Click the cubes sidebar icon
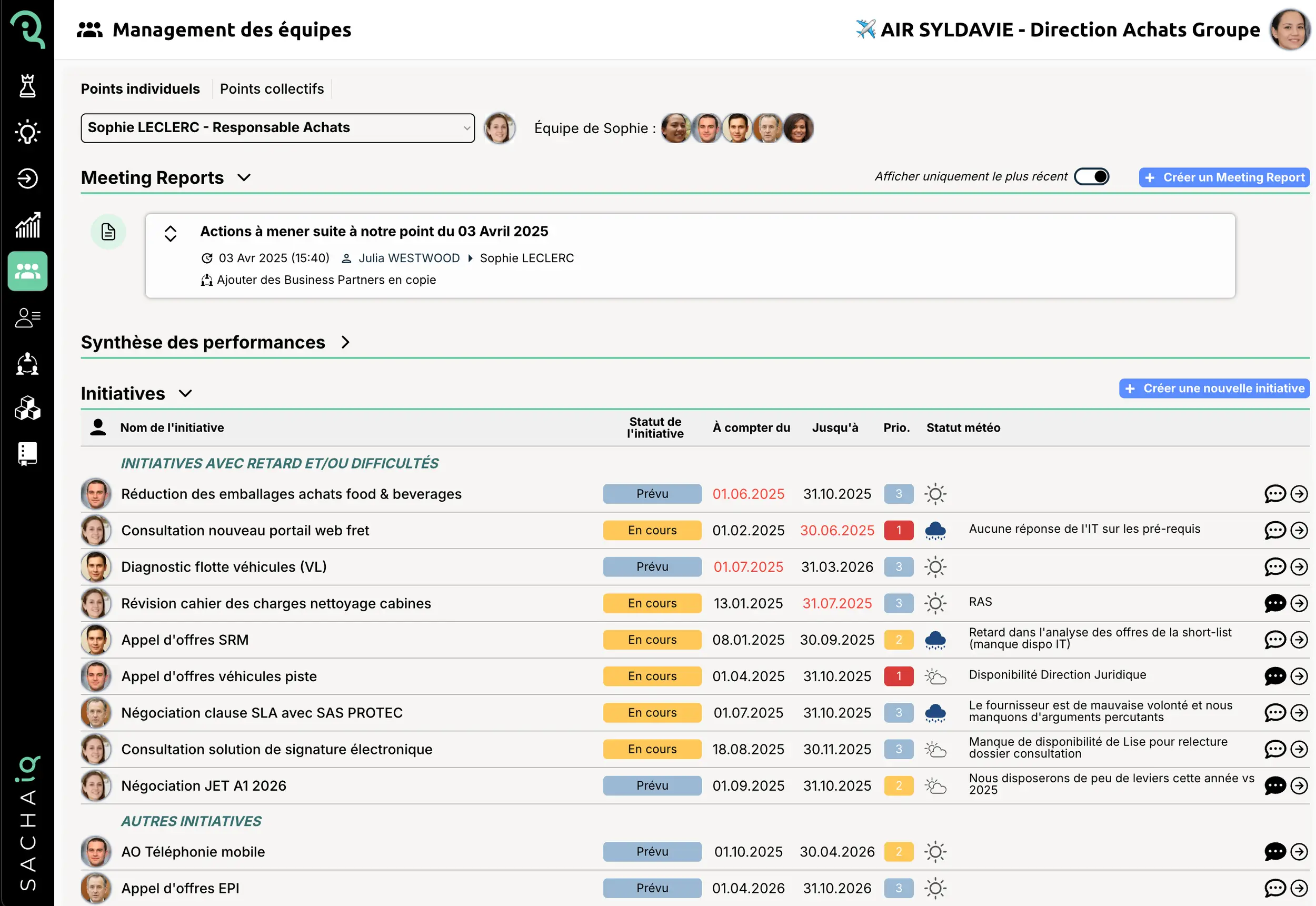 coord(27,408)
